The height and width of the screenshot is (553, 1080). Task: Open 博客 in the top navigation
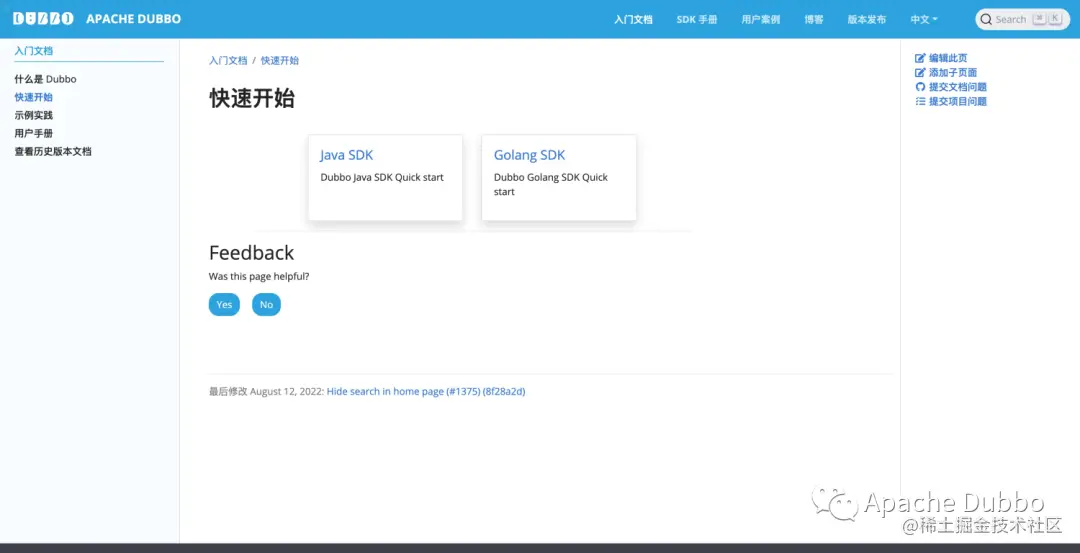[813, 19]
